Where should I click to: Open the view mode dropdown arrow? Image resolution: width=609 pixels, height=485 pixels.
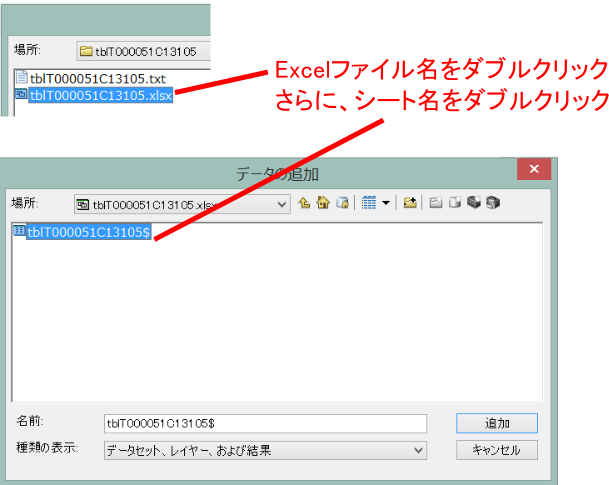386,203
